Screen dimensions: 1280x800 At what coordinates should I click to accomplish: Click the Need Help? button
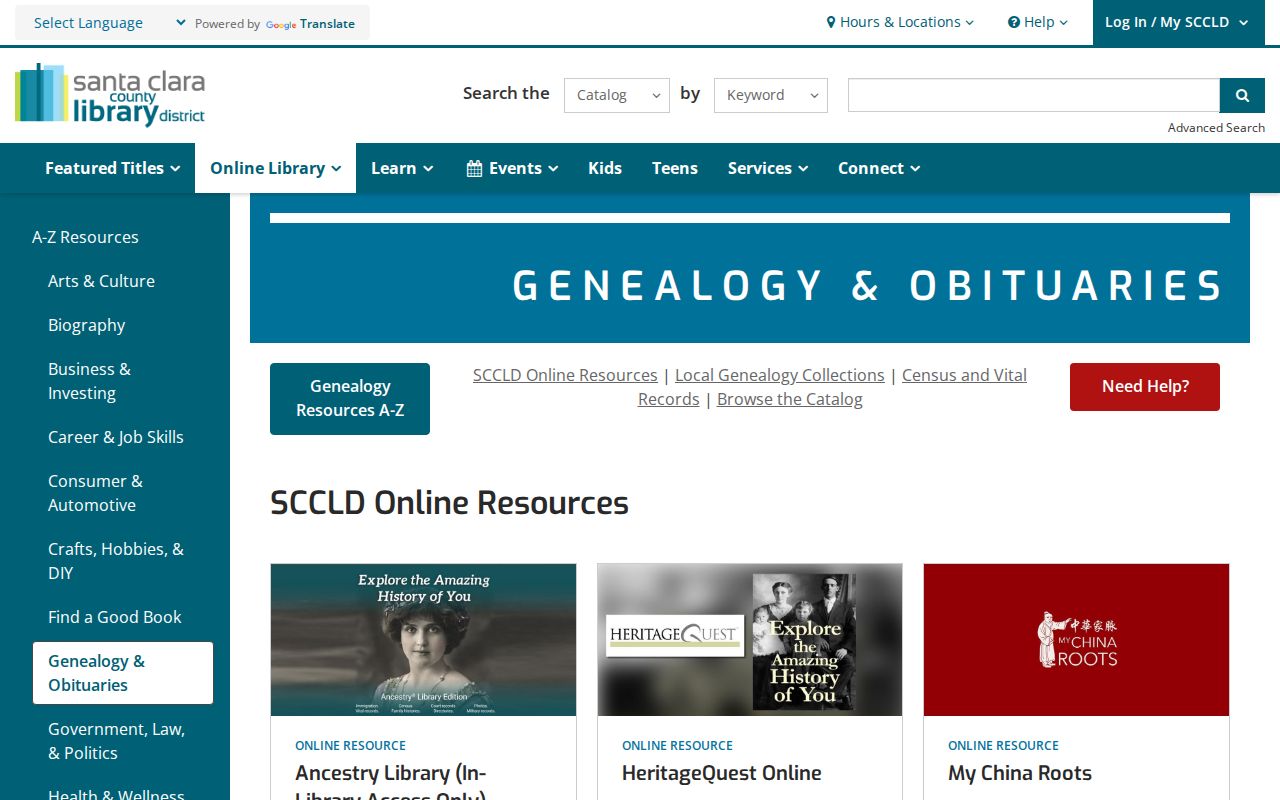[1145, 387]
